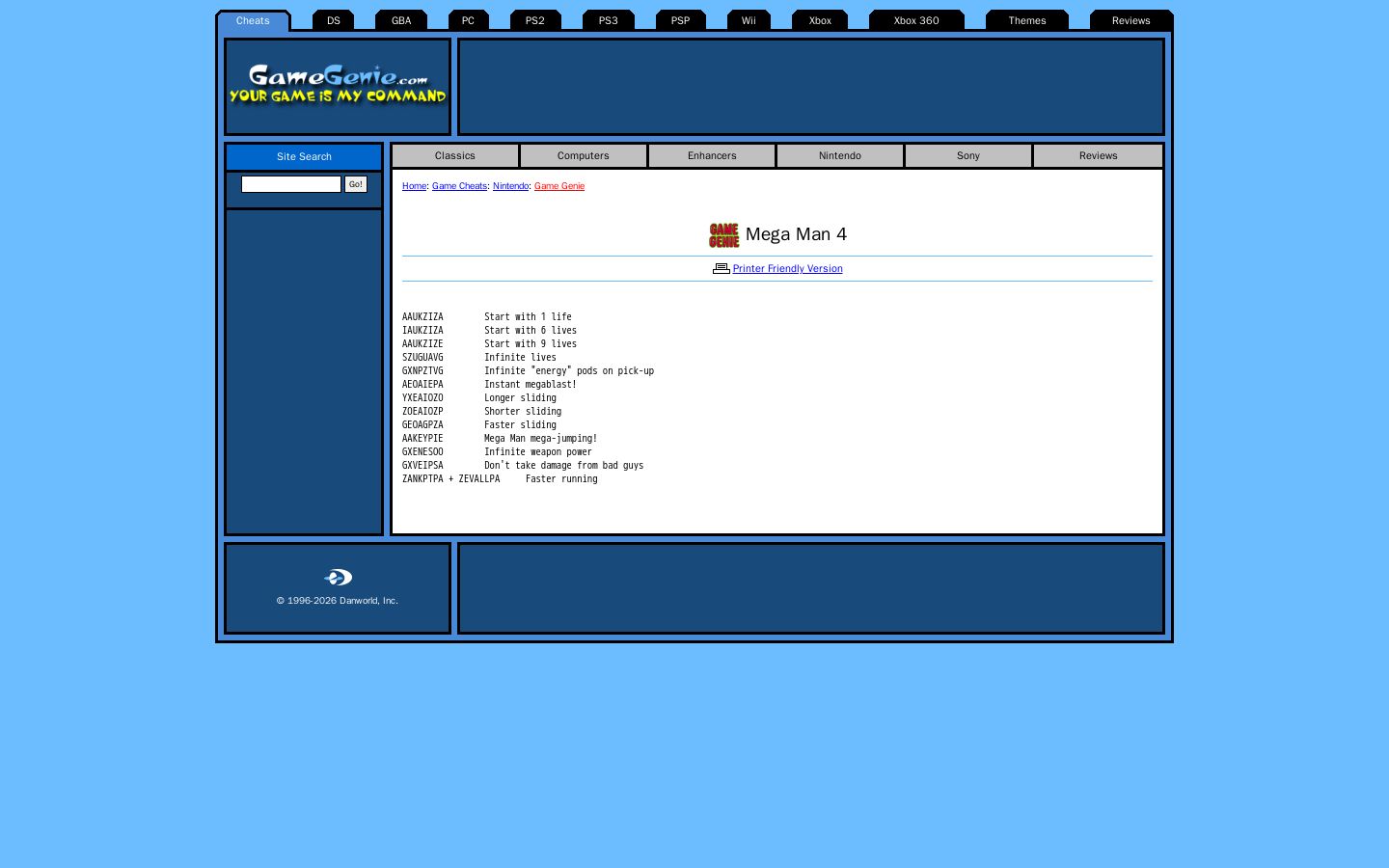Click the code GXENESOO
The image size is (1389, 868).
click(x=422, y=452)
